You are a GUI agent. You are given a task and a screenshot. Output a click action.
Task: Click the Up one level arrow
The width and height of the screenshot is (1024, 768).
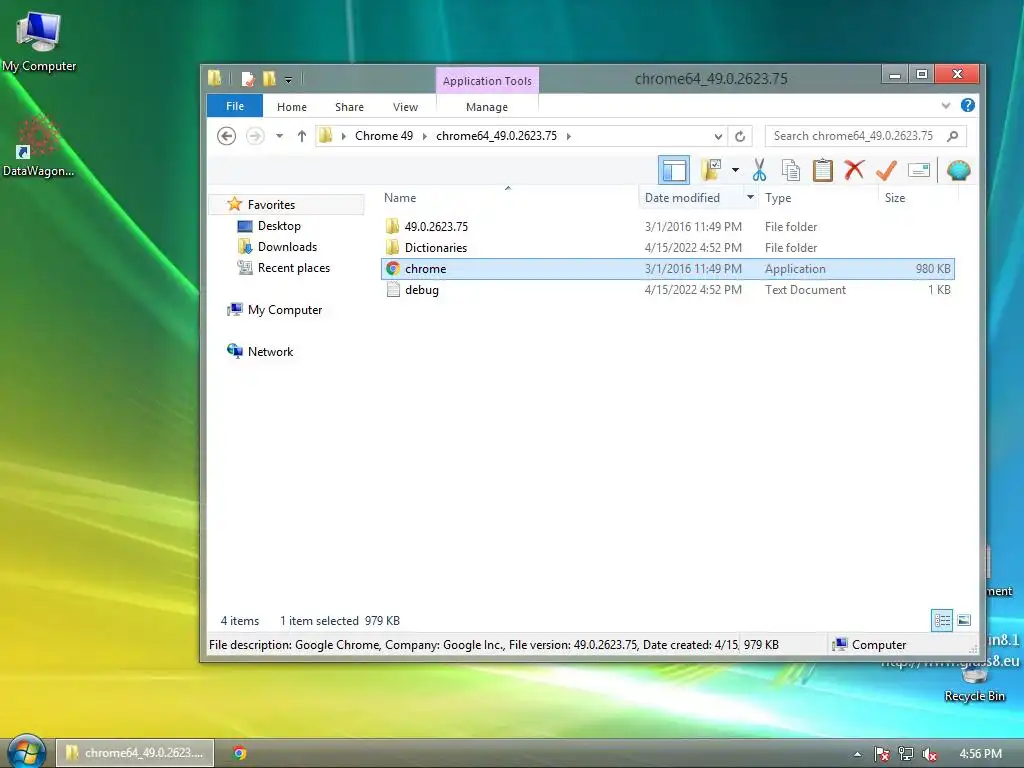point(301,136)
